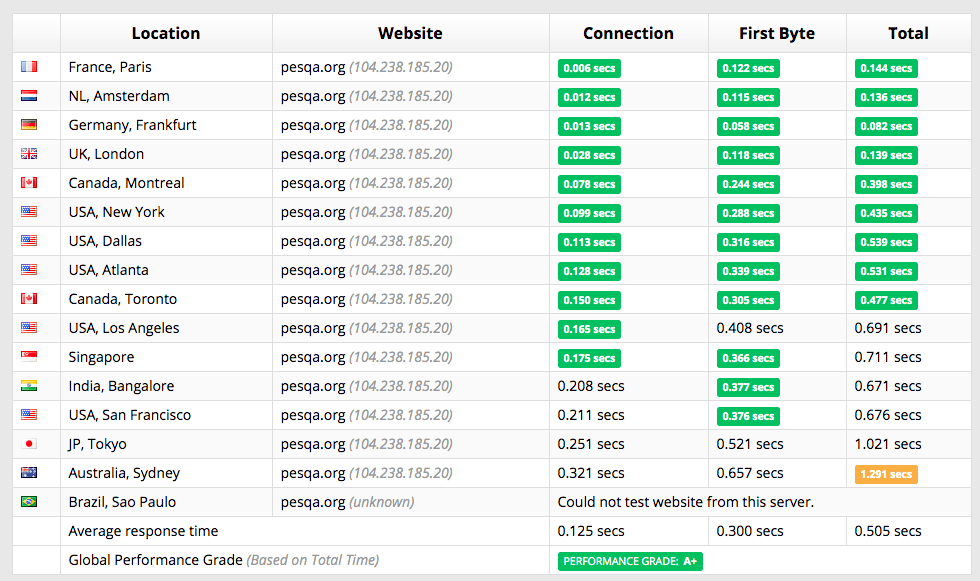Select the 'JP, Tokyo' location cell
Image resolution: width=980 pixels, height=581 pixels.
(x=166, y=444)
